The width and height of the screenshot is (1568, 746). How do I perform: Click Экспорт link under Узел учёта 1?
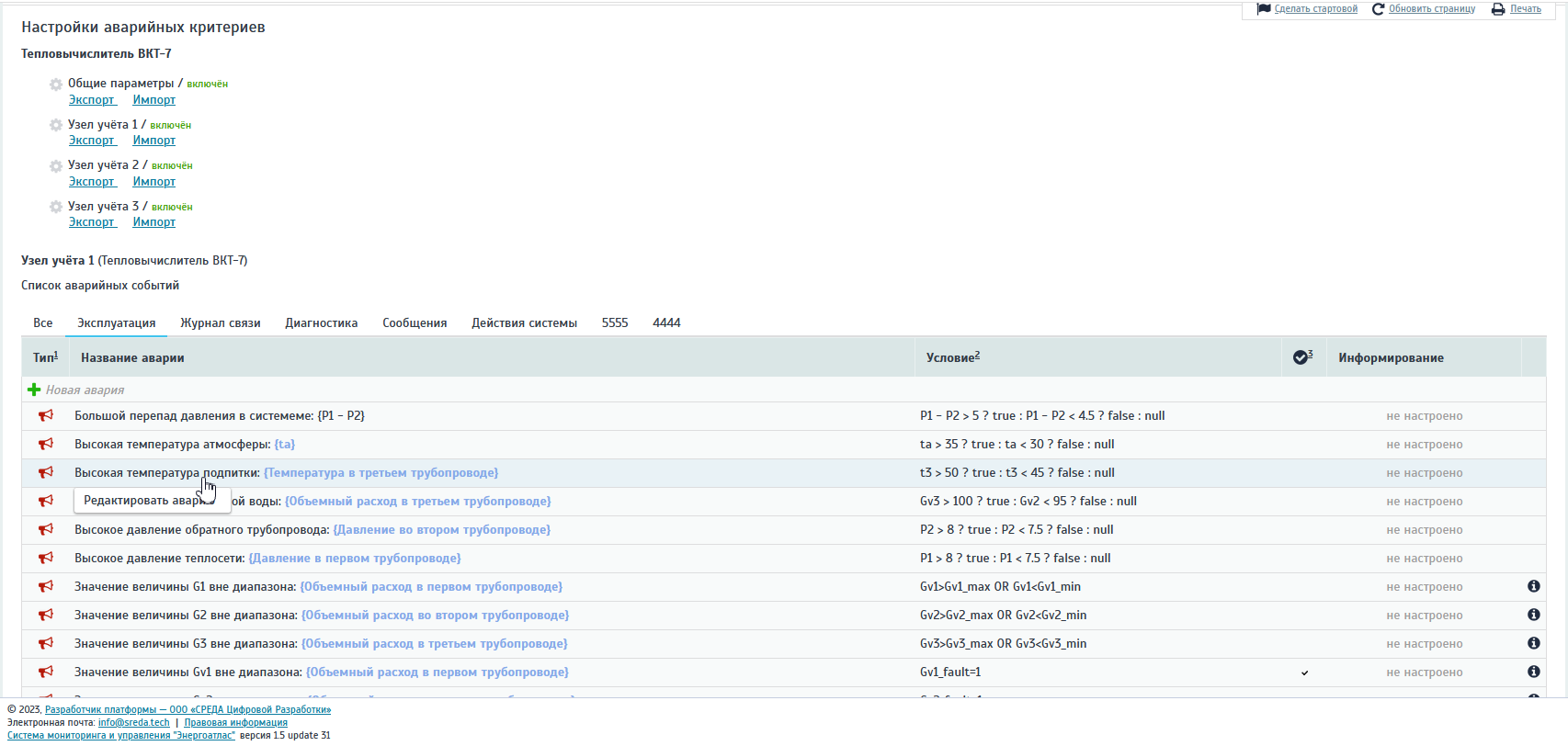pyautogui.click(x=92, y=141)
